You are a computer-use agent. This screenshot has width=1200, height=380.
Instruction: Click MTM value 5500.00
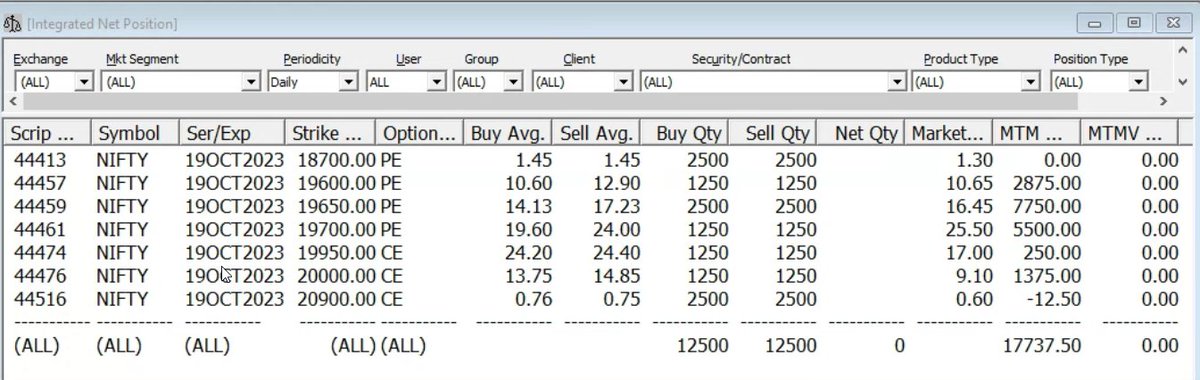[x=1048, y=229]
